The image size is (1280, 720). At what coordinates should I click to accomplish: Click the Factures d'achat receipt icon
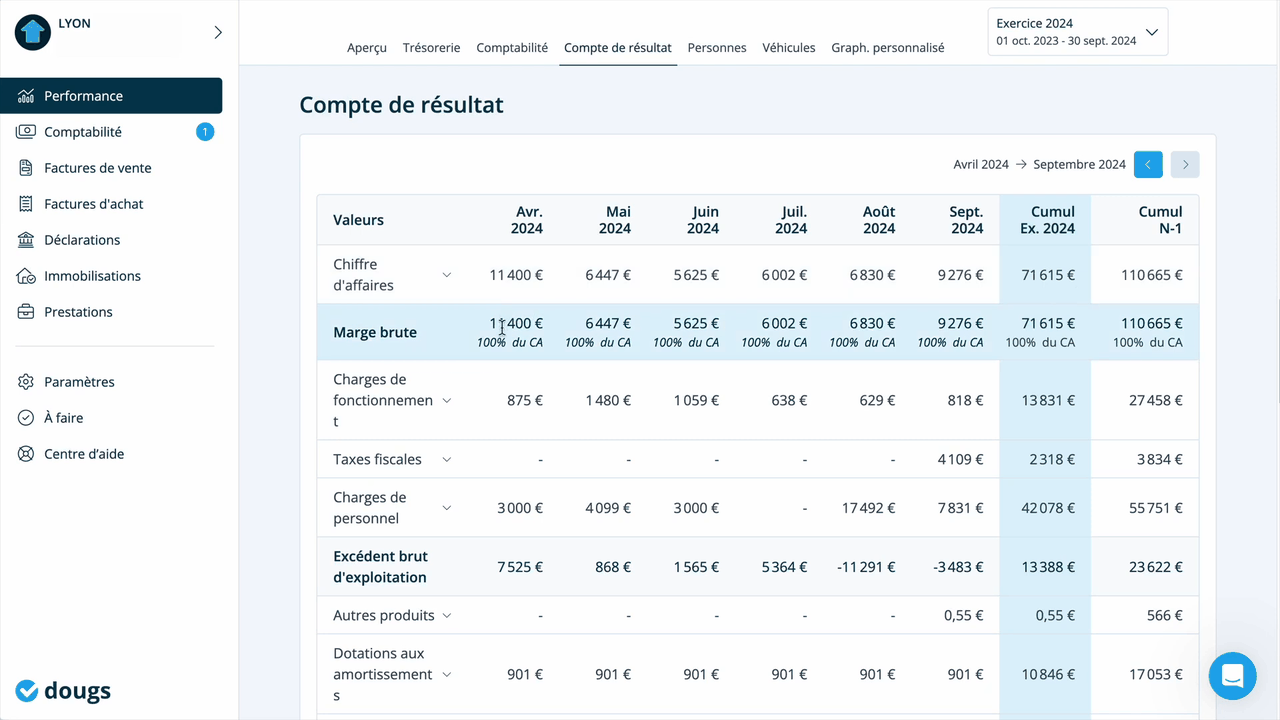26,204
